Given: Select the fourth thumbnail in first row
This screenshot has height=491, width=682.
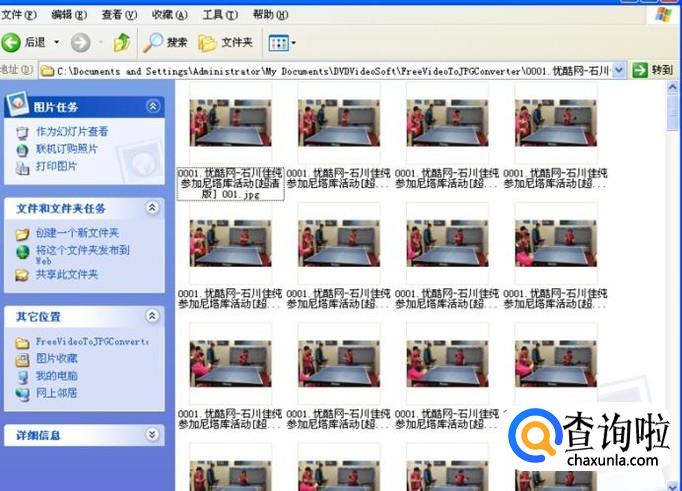Looking at the screenshot, I should pyautogui.click(x=556, y=123).
